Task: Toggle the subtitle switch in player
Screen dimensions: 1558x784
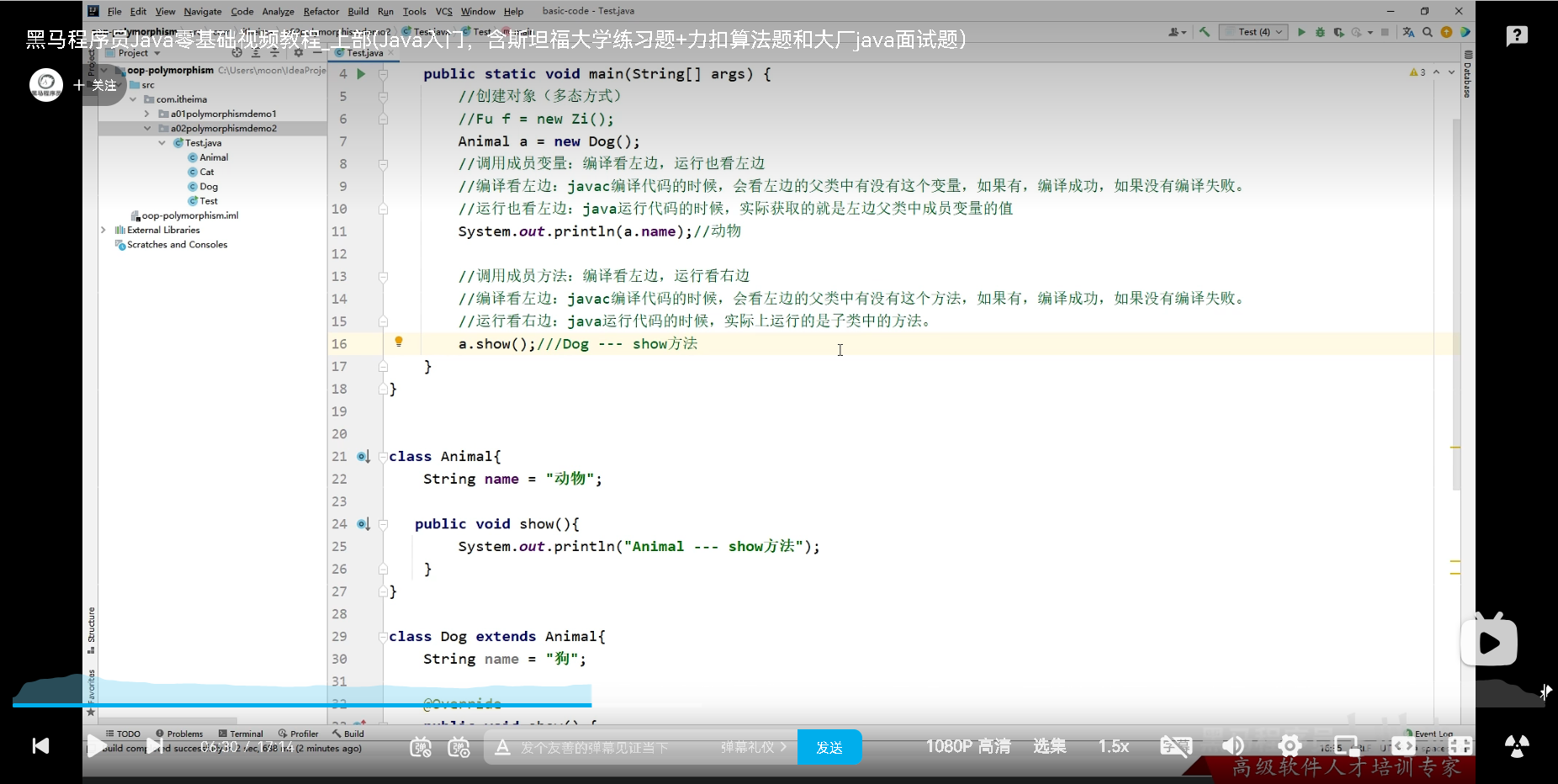Action: click(x=1176, y=746)
